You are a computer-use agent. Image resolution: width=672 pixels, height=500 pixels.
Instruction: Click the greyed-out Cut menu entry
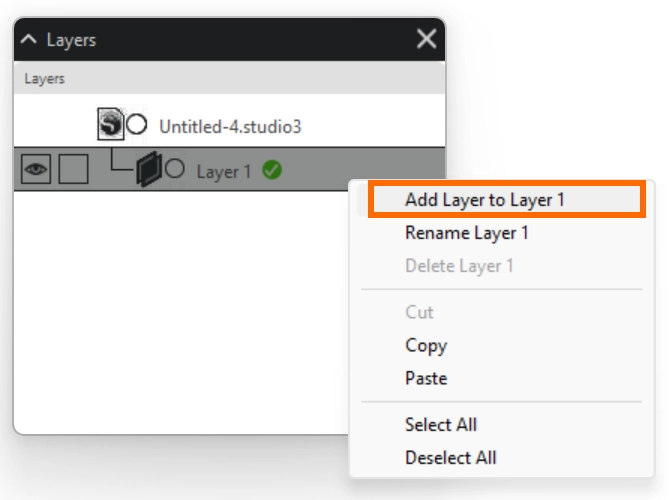pyautogui.click(x=419, y=312)
